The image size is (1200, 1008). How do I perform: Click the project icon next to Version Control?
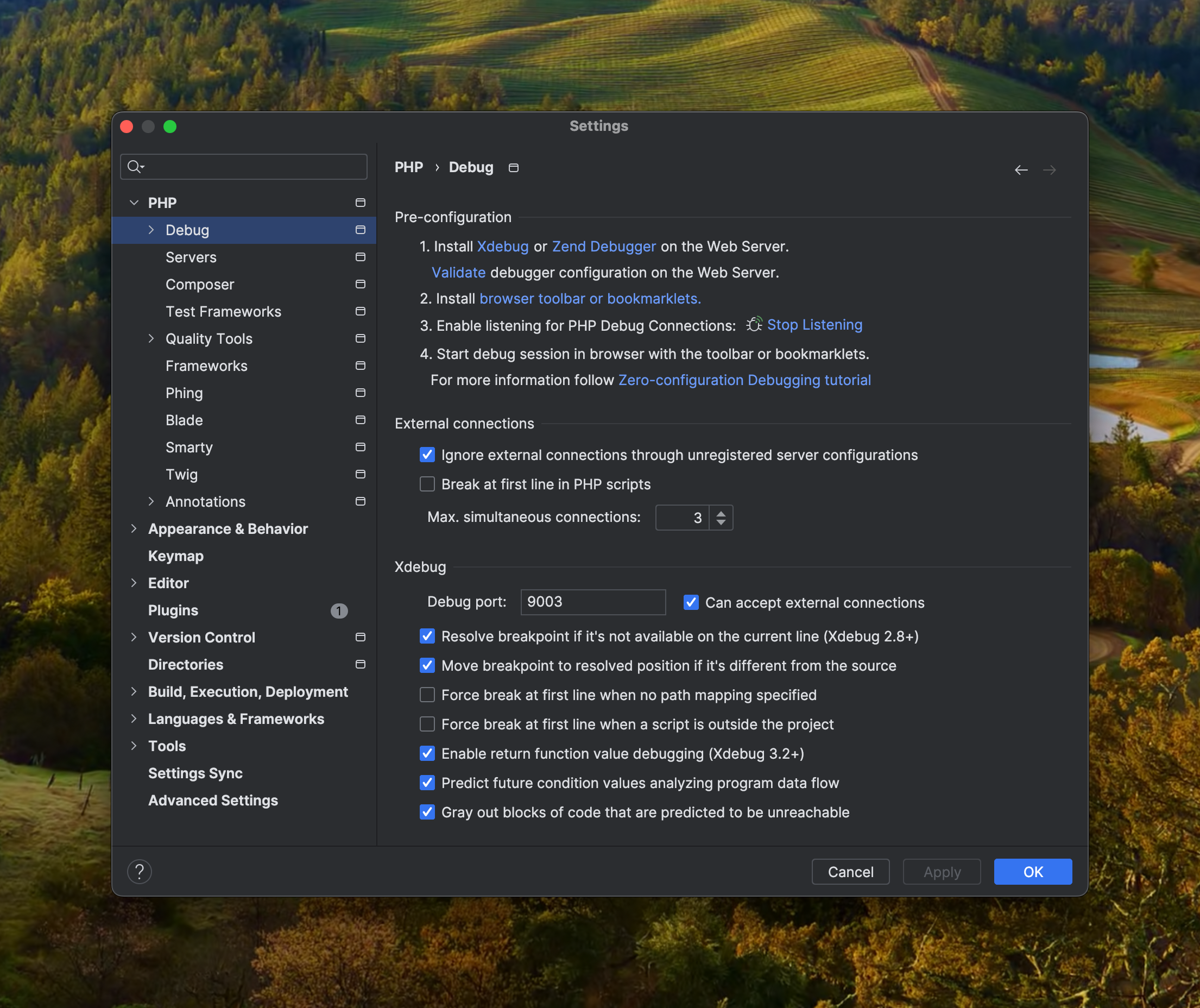pos(360,637)
